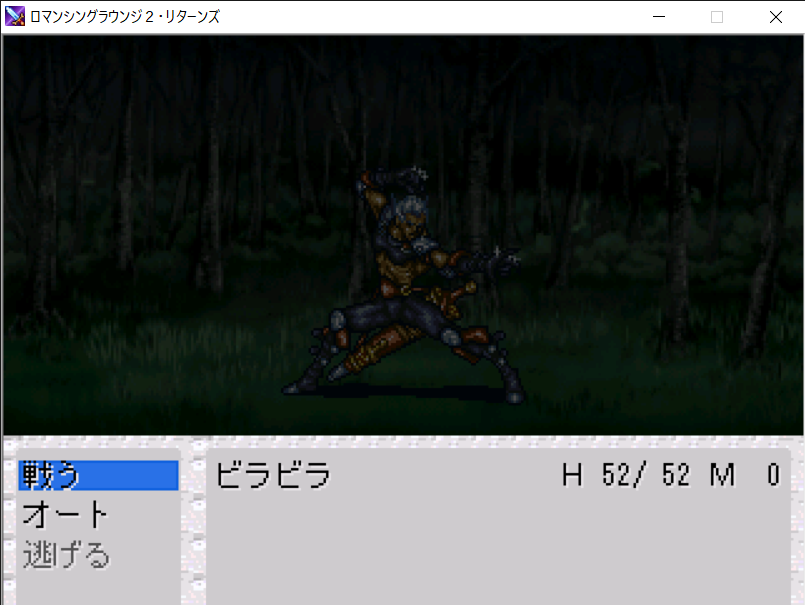Viewport: 805px width, 605px height.
Task: Select party member ビラビラ in status panel
Action: pyautogui.click(x=274, y=475)
